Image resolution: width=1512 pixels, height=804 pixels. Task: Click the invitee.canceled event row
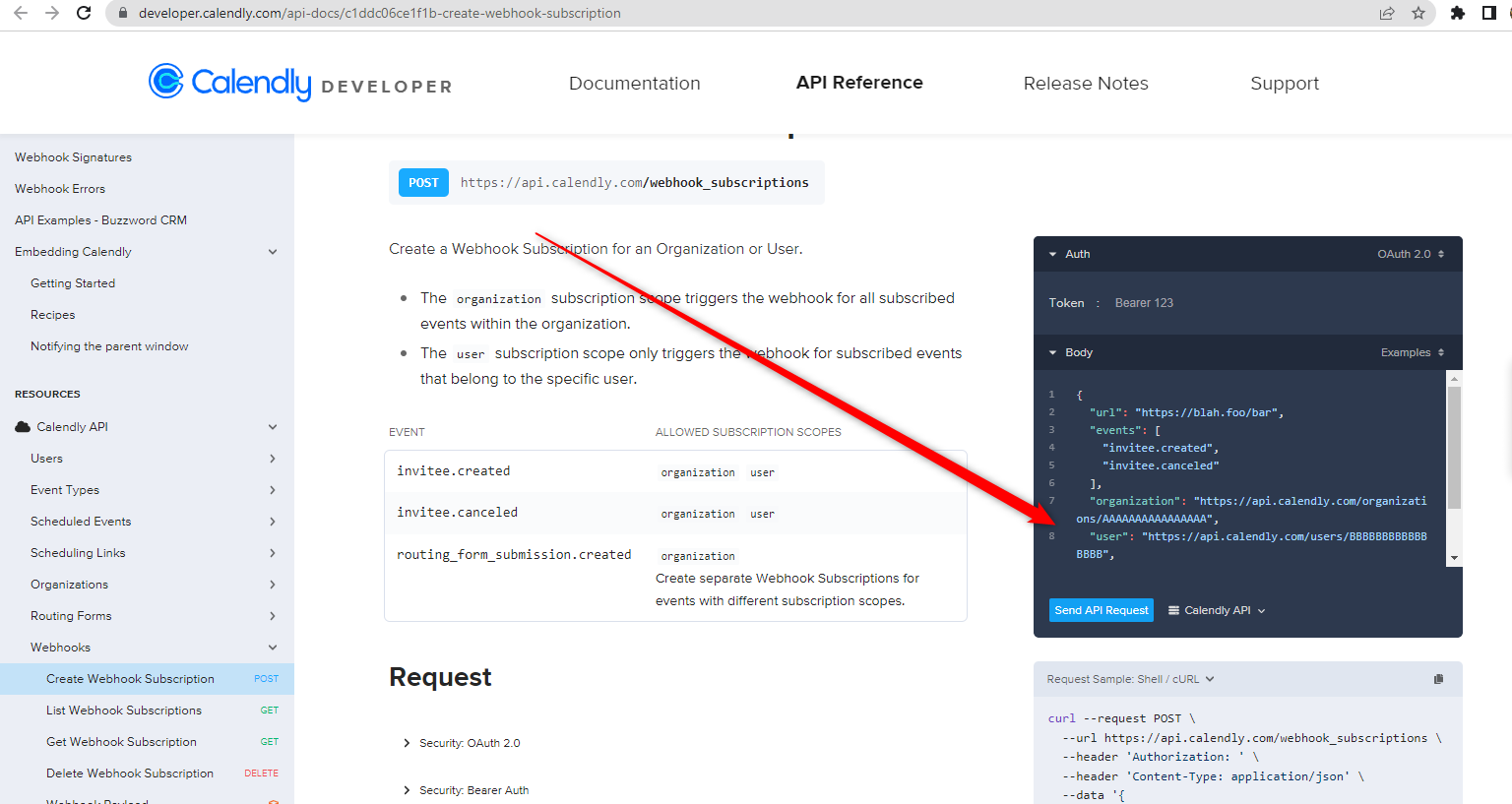coord(675,513)
